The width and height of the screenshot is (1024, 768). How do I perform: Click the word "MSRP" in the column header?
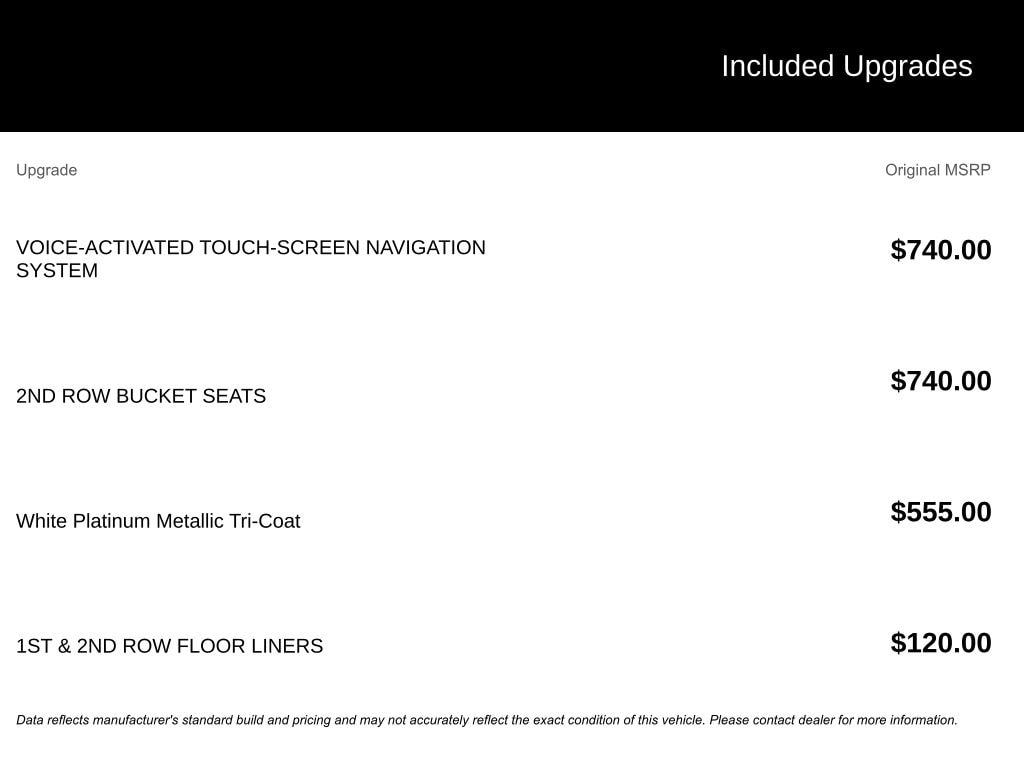pyautogui.click(x=966, y=170)
